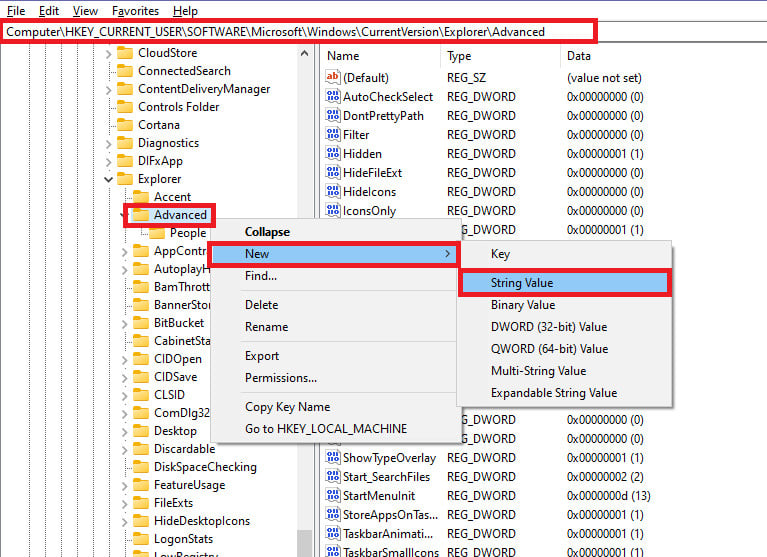Expand the CIDOpen tree node
This screenshot has width=767, height=557.
(124, 360)
